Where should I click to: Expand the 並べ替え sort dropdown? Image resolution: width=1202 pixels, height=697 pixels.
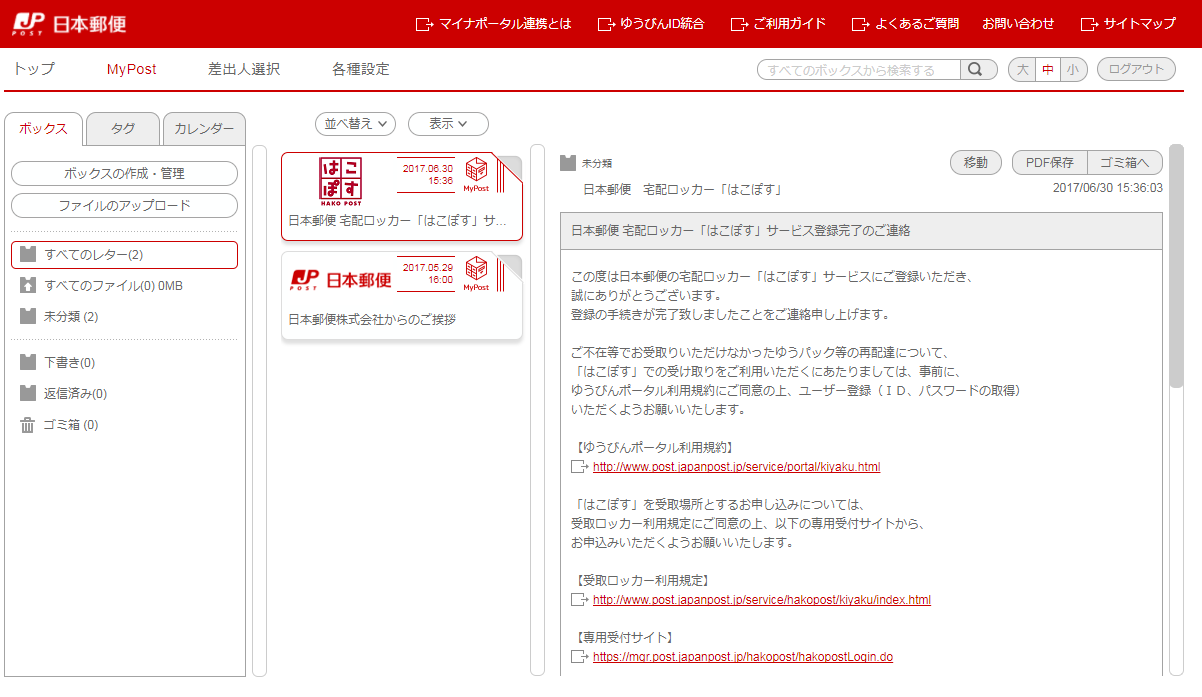coord(355,123)
